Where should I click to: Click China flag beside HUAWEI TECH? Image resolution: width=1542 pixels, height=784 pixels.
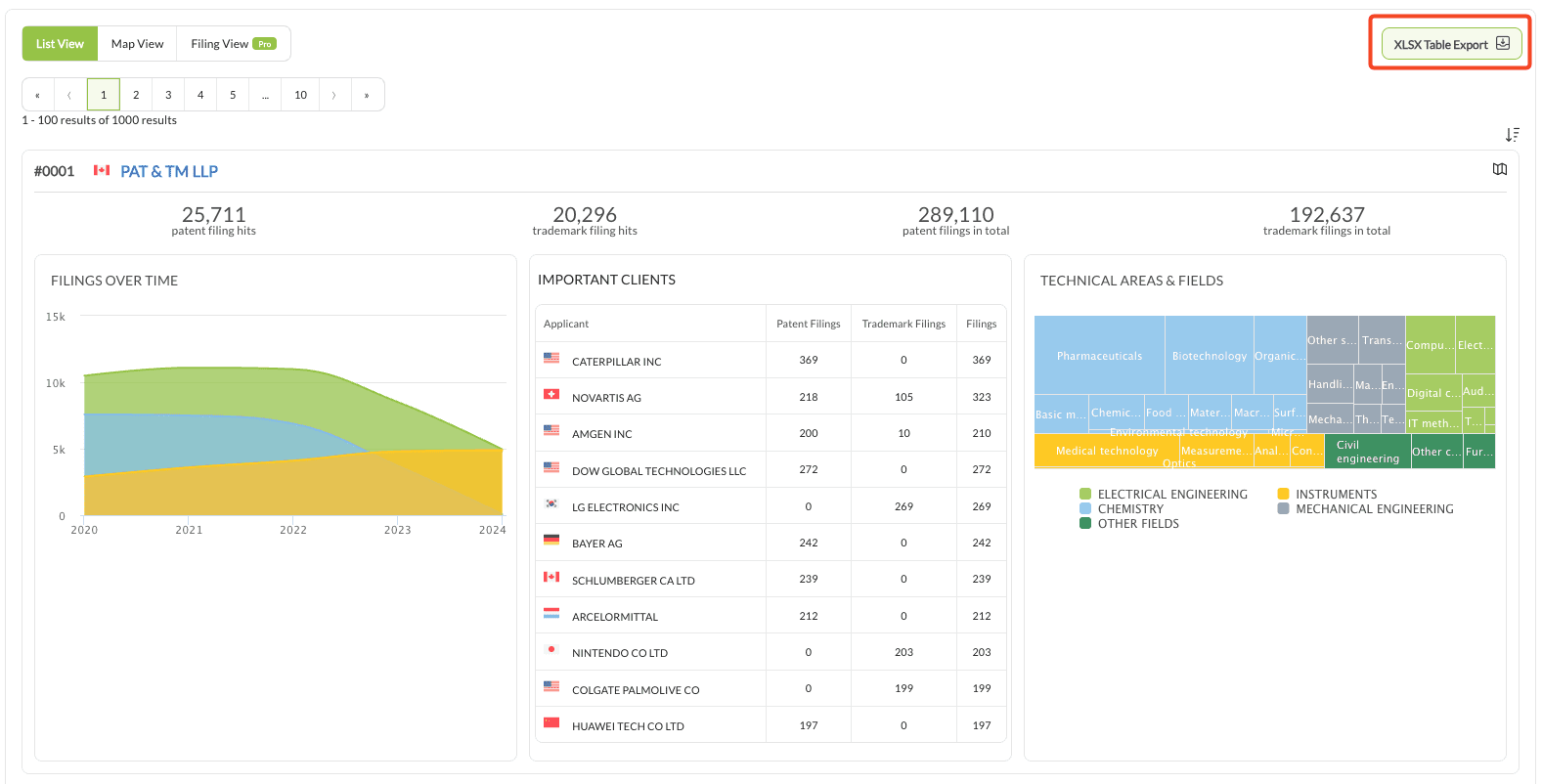point(551,722)
